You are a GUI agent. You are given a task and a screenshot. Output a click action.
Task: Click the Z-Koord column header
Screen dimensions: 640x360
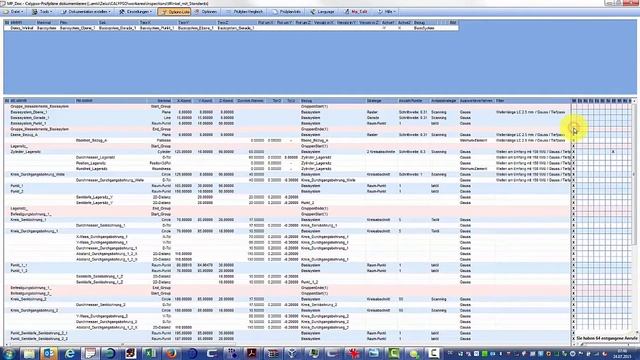point(226,100)
